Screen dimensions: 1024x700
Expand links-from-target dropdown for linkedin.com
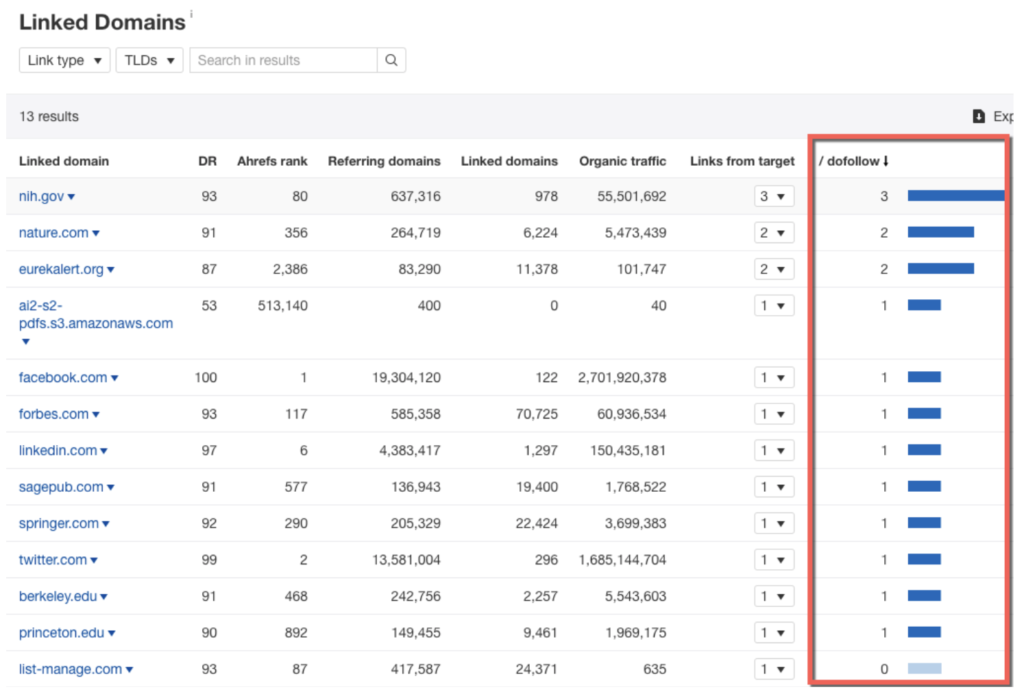[x=774, y=451]
